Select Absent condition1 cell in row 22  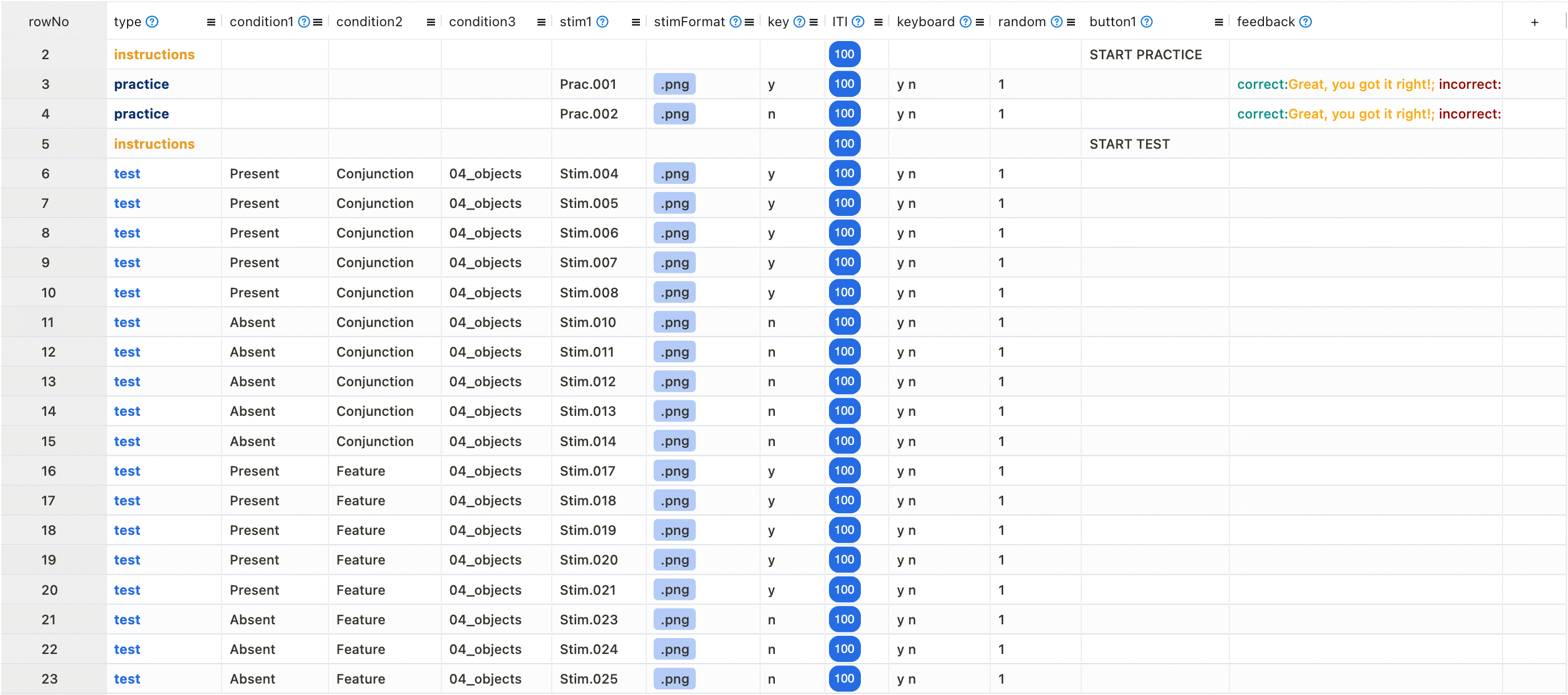coord(275,649)
